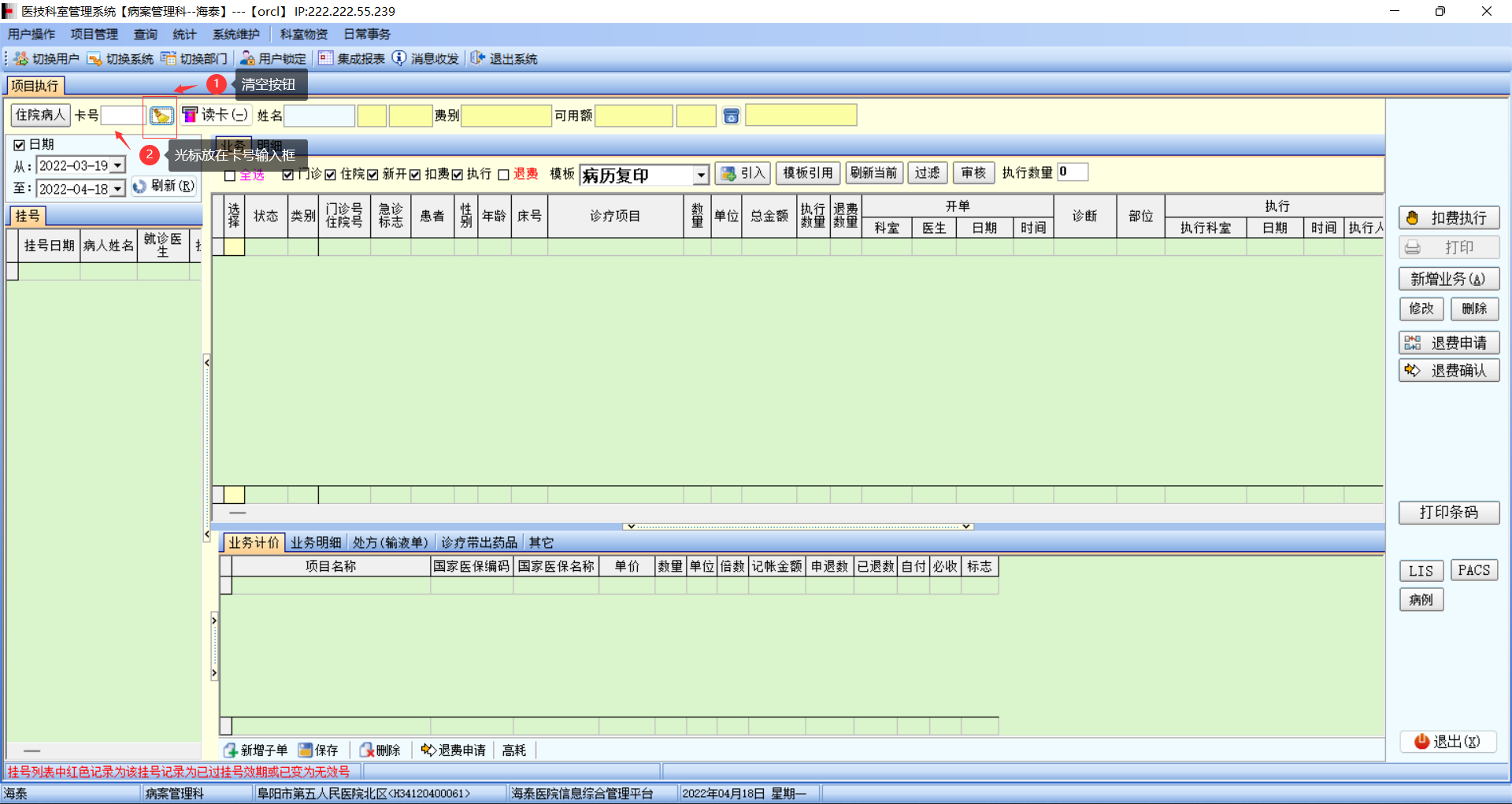1512x804 pixels.
Task: Select the 其它 tab
Action: pyautogui.click(x=541, y=543)
